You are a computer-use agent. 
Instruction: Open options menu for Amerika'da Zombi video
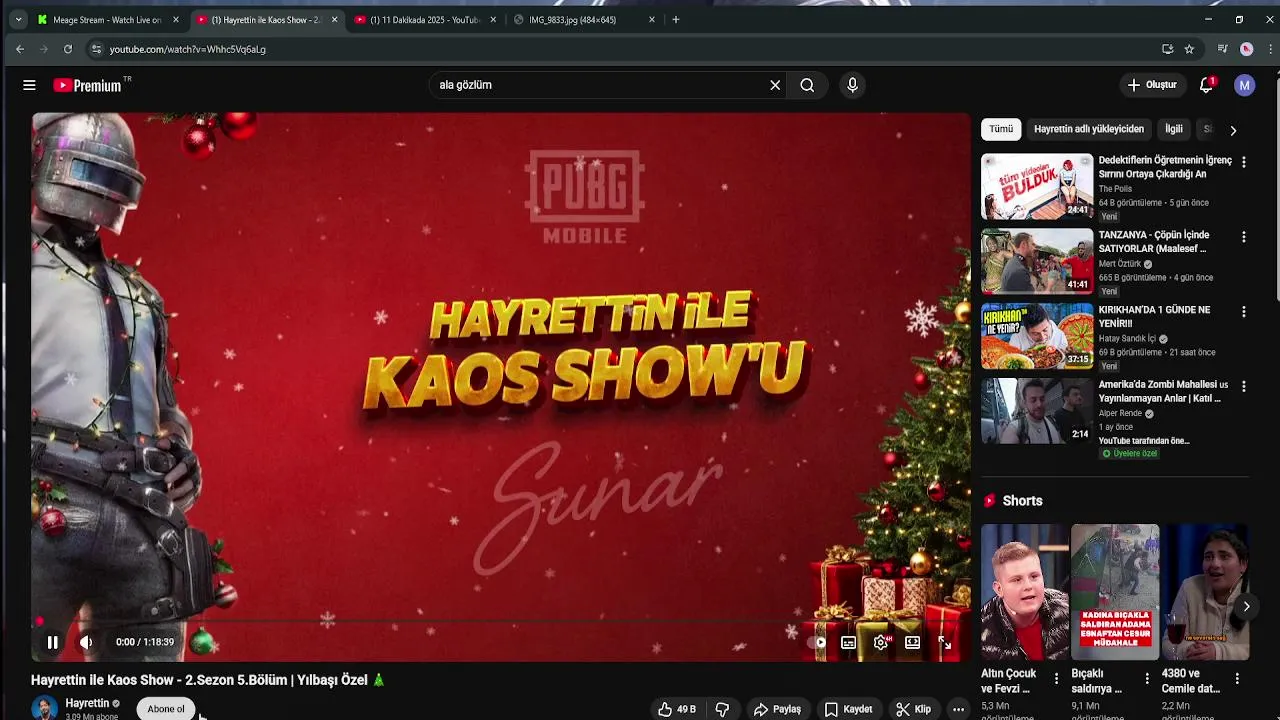tap(1244, 386)
